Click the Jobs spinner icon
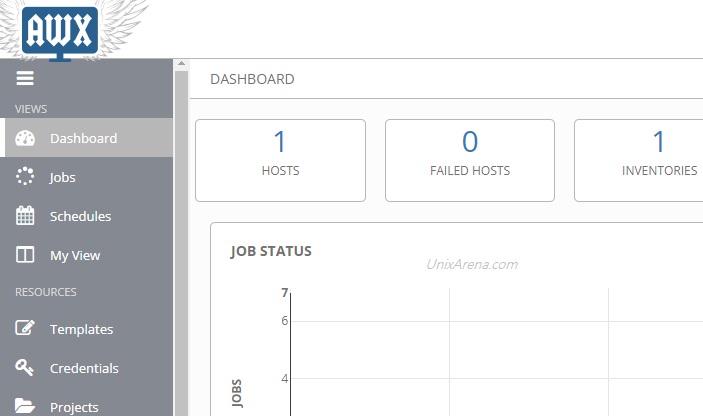The width and height of the screenshot is (703, 416). (x=26, y=177)
